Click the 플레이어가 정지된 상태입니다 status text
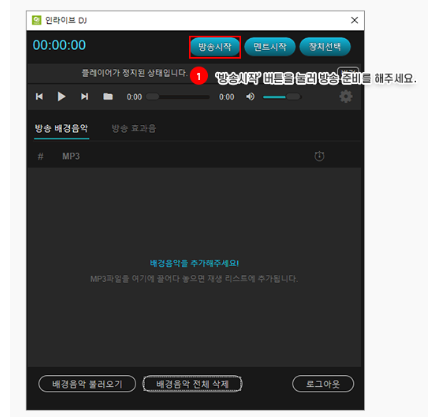 pyautogui.click(x=135, y=73)
